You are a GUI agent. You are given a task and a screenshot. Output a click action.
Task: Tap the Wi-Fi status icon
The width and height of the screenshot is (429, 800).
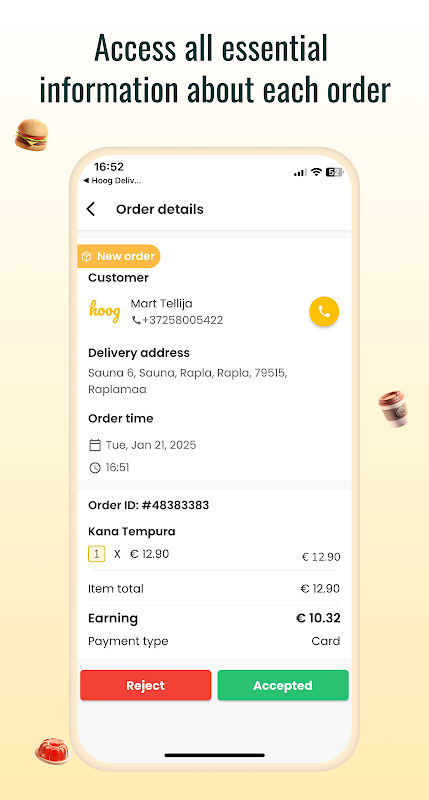coord(316,172)
